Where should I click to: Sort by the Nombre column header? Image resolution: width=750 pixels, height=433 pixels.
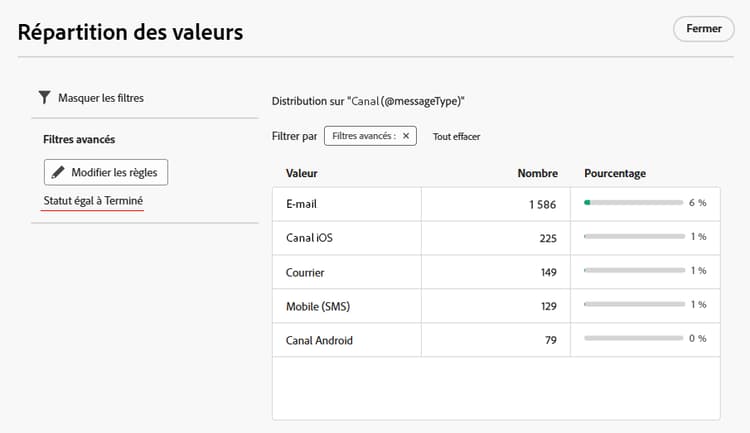tap(537, 174)
